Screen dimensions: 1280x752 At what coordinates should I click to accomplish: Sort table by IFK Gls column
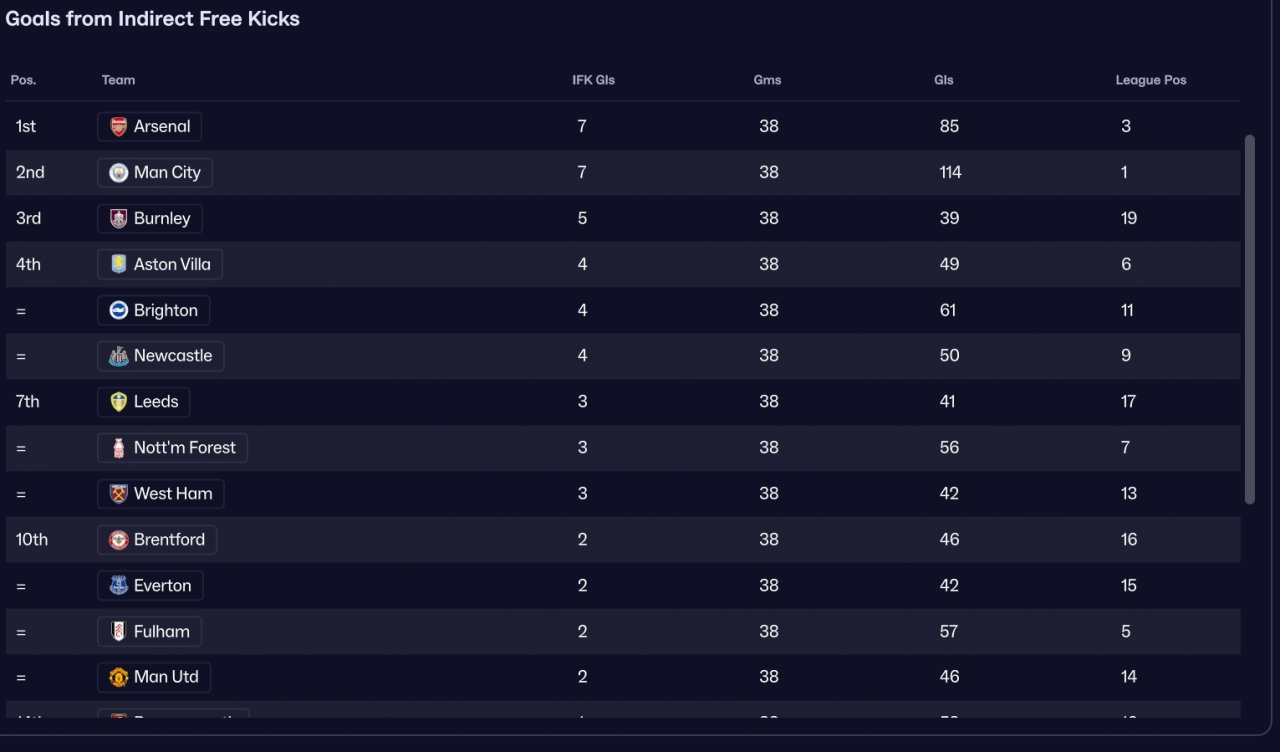(593, 80)
